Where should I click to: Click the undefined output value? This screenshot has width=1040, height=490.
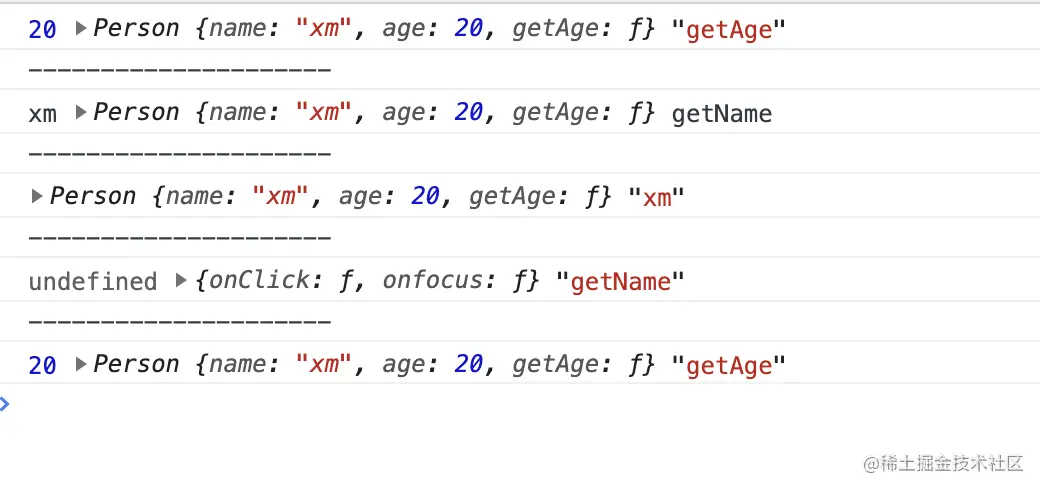92,282
